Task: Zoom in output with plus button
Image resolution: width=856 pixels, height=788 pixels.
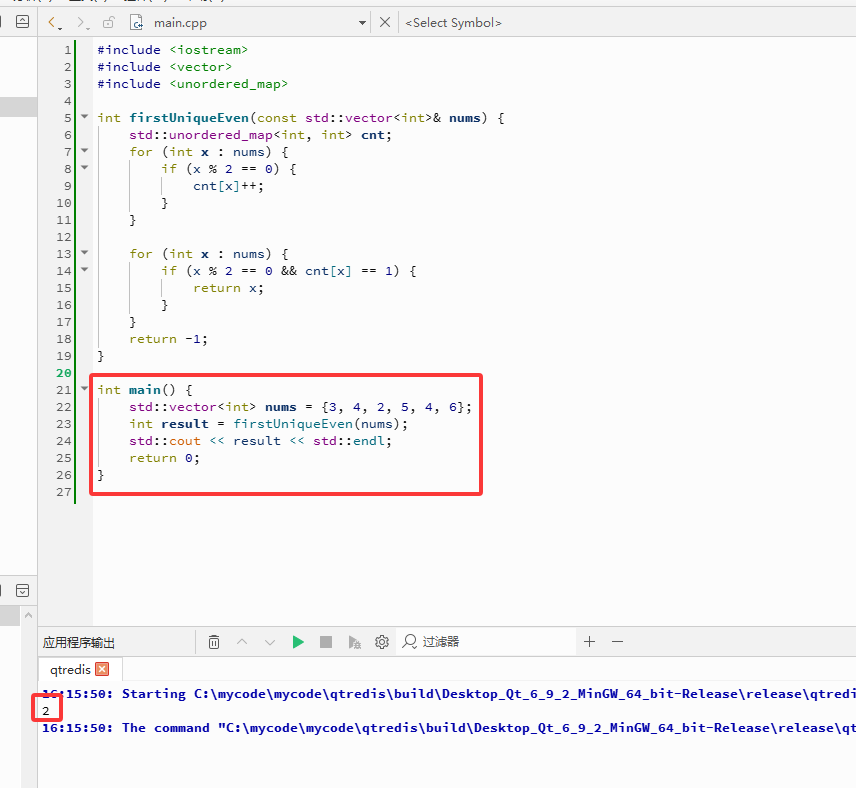Action: [589, 642]
